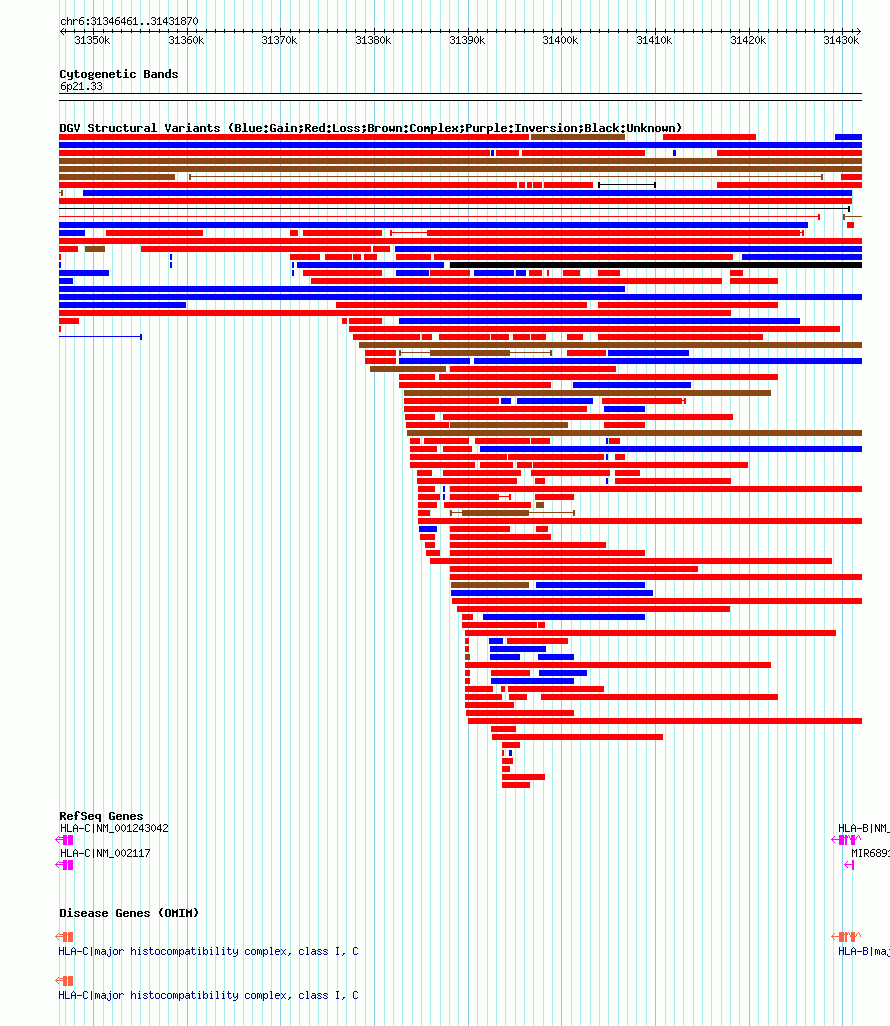
Task: Click the 31360k ruler position label
Action: tap(187, 41)
